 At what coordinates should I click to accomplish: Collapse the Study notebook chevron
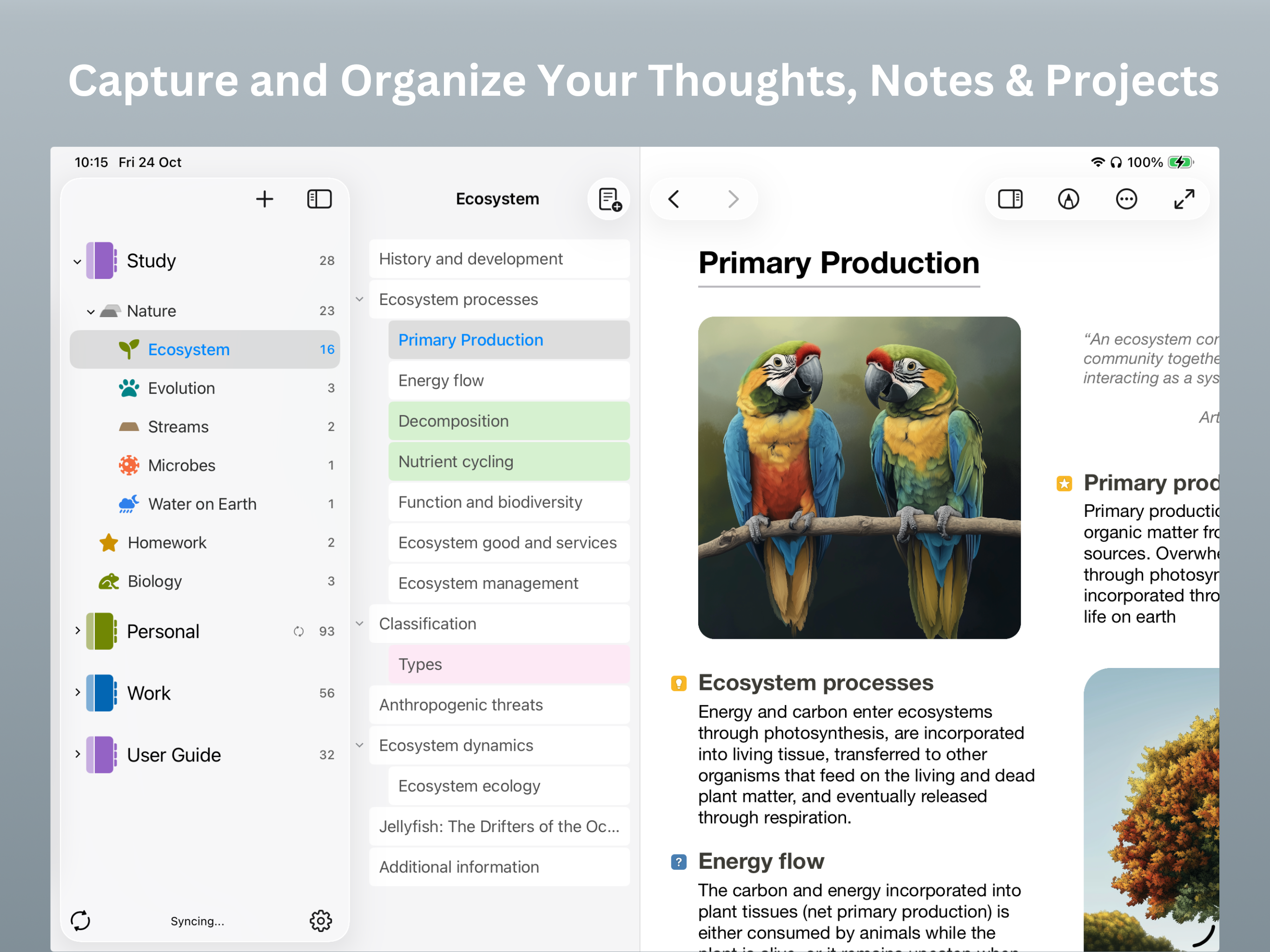tap(78, 262)
